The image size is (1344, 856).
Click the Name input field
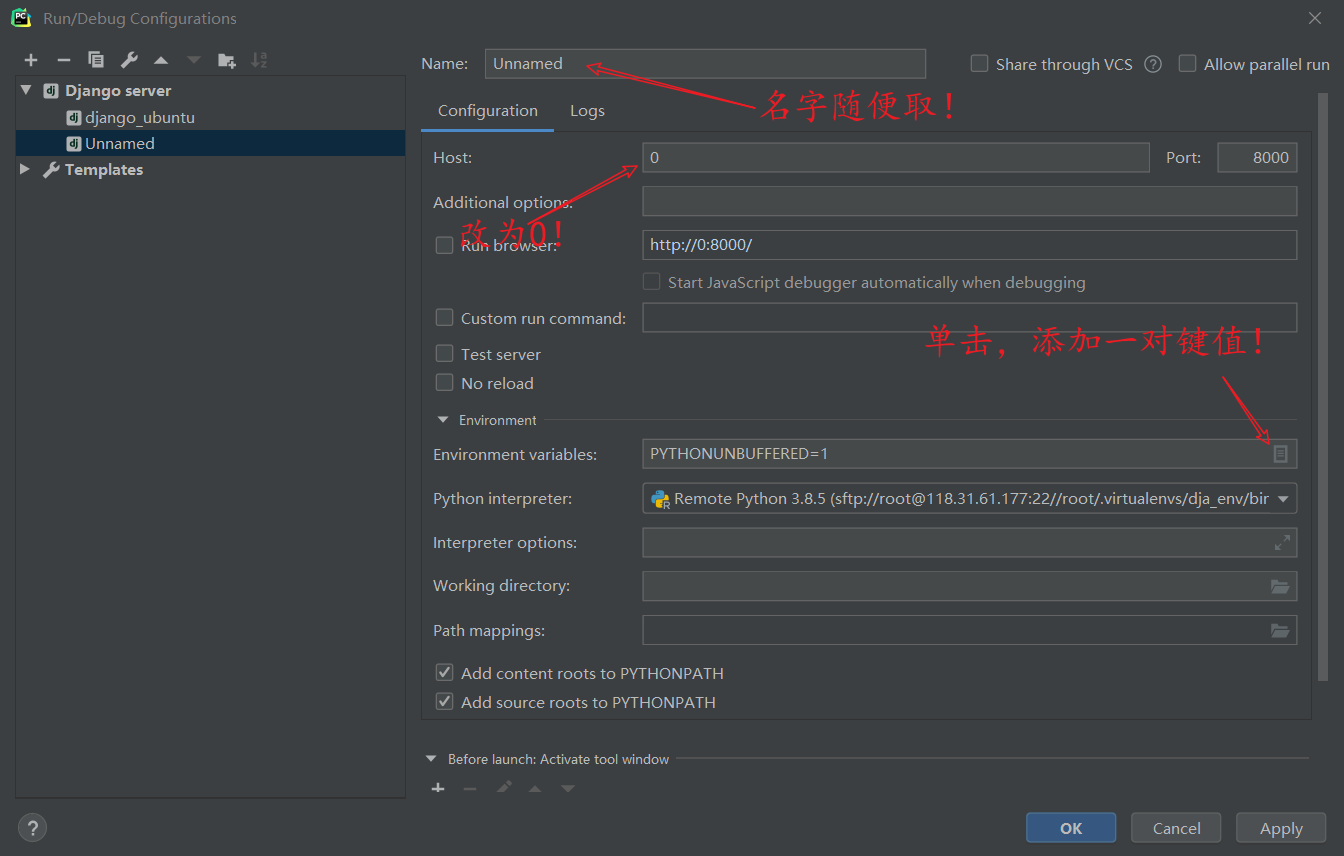click(x=705, y=64)
